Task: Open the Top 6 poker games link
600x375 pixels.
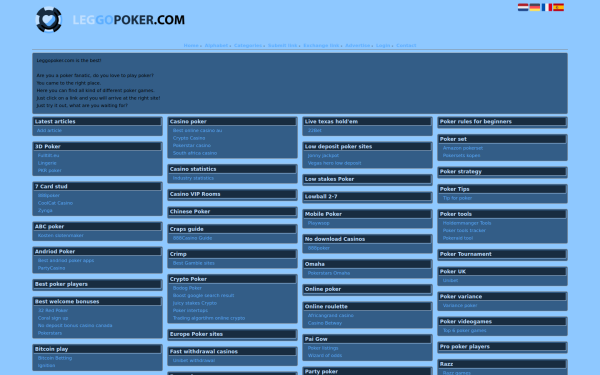Action: pos(465,331)
